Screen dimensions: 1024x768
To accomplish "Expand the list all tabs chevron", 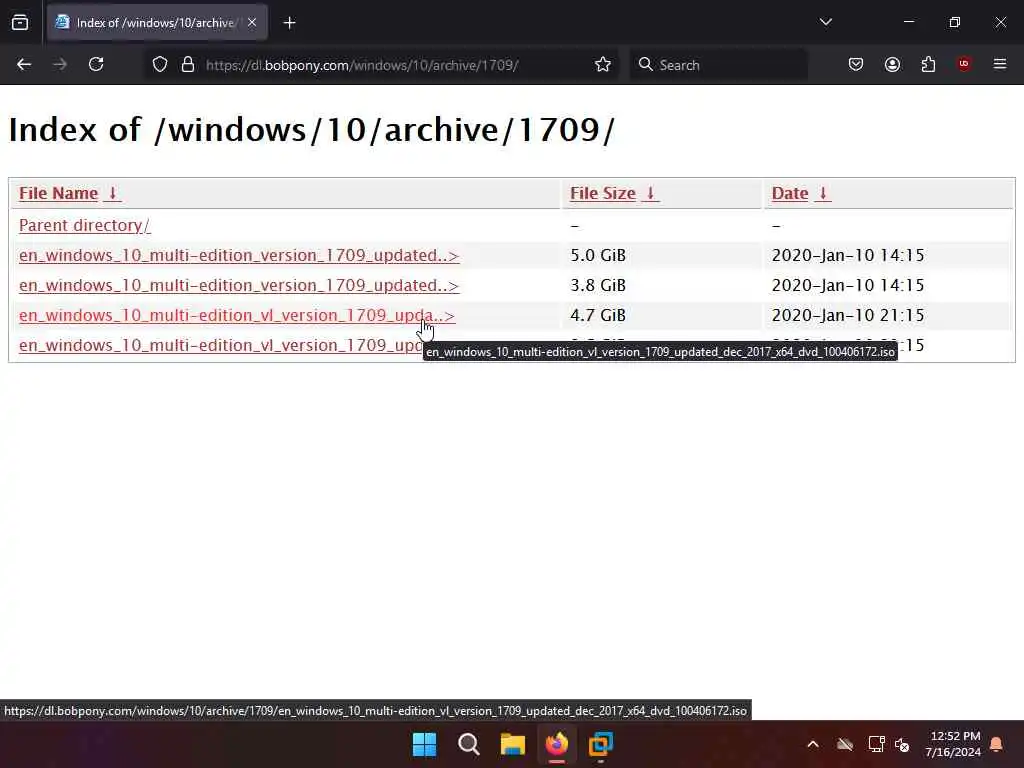I will pyautogui.click(x=825, y=22).
